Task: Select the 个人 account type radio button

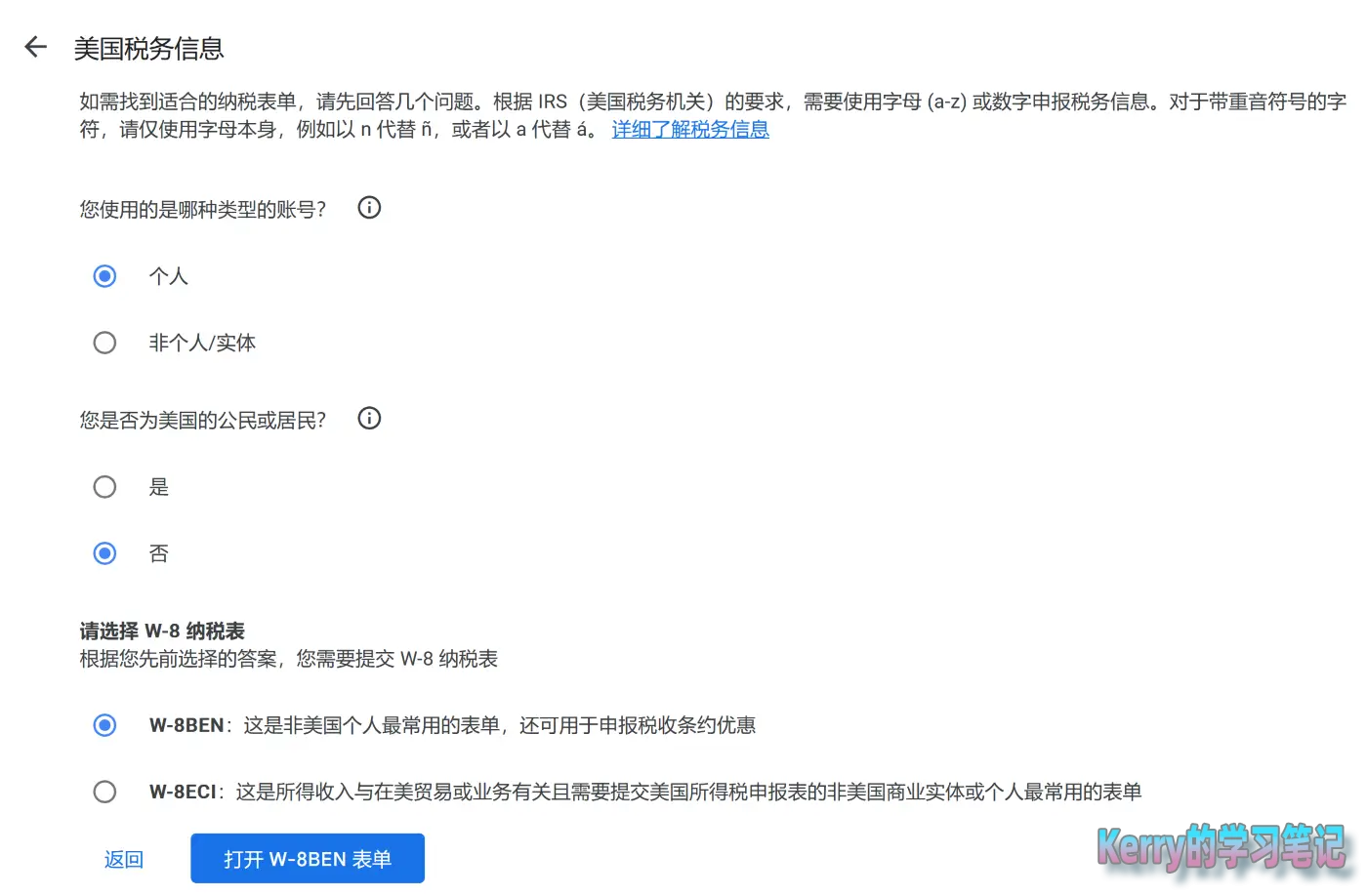Action: 104,275
